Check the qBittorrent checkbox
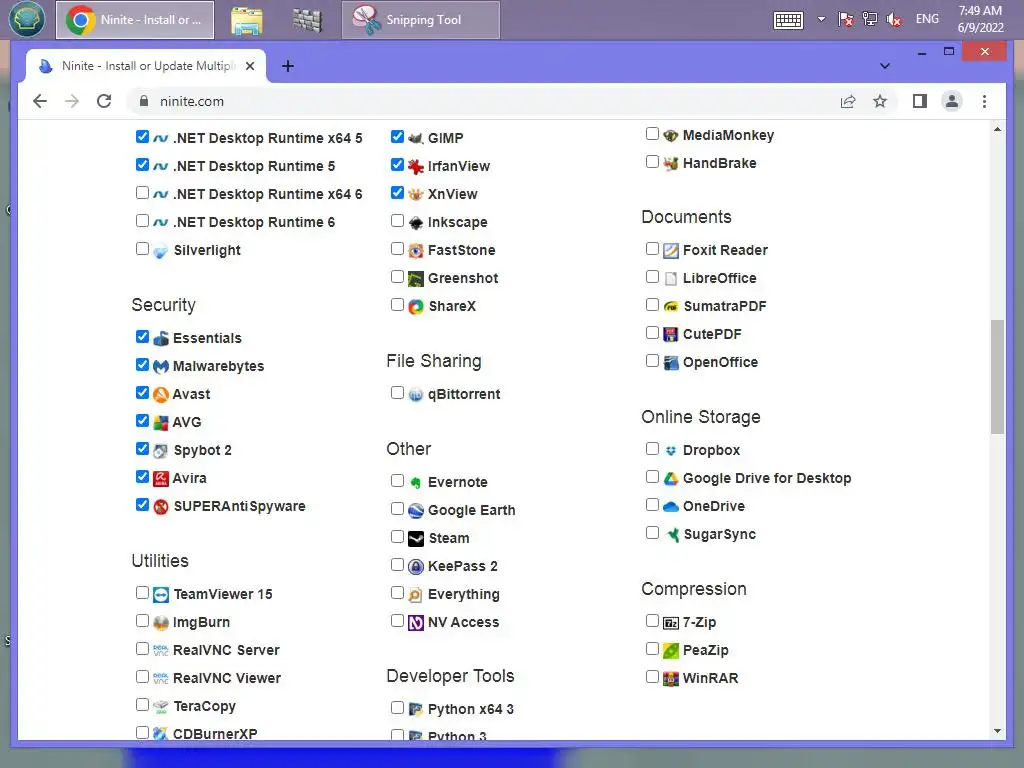The image size is (1024, 768). point(397,392)
